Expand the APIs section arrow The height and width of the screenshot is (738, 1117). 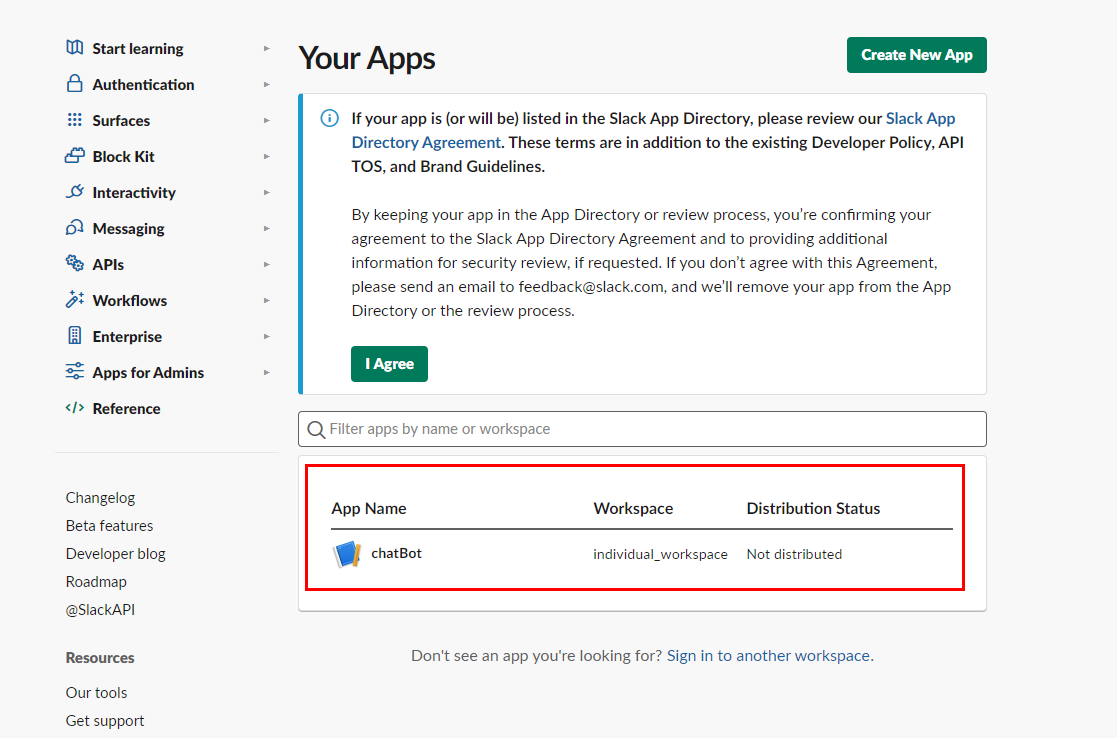pyautogui.click(x=266, y=264)
